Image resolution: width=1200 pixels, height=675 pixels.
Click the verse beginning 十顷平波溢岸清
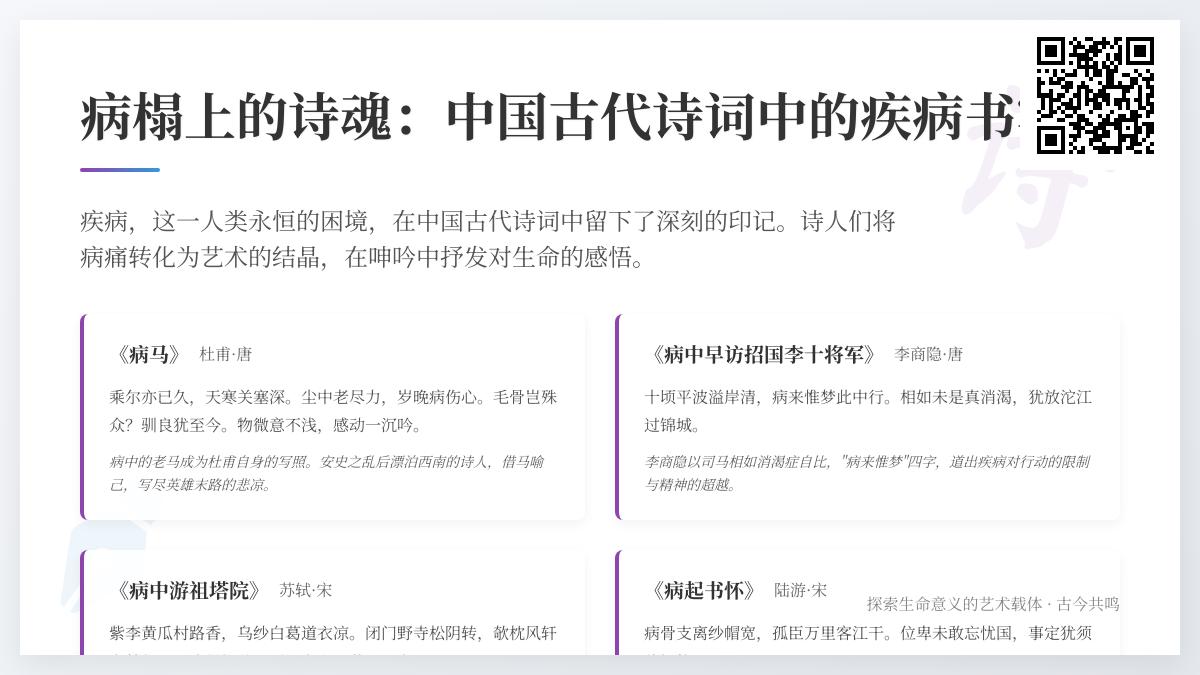tap(869, 411)
